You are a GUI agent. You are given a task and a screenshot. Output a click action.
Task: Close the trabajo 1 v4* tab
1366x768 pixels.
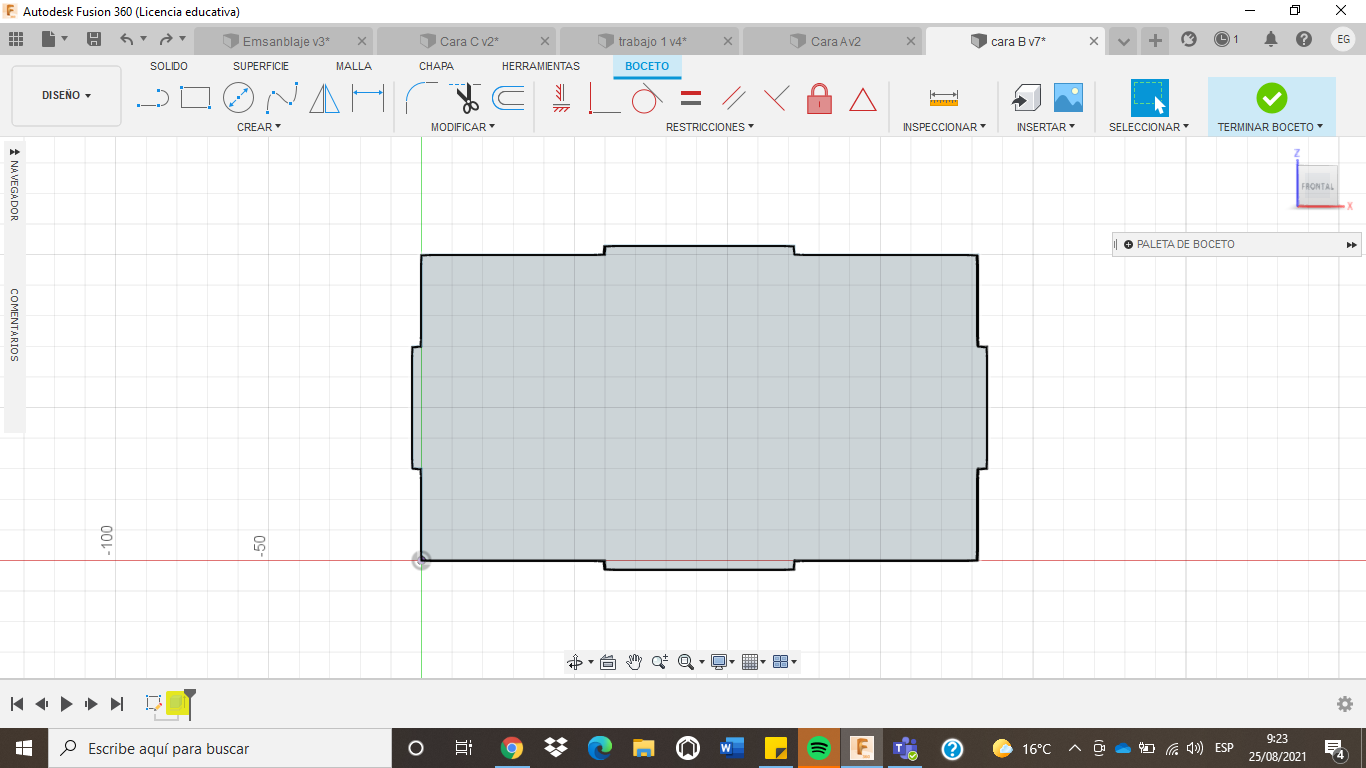[728, 41]
